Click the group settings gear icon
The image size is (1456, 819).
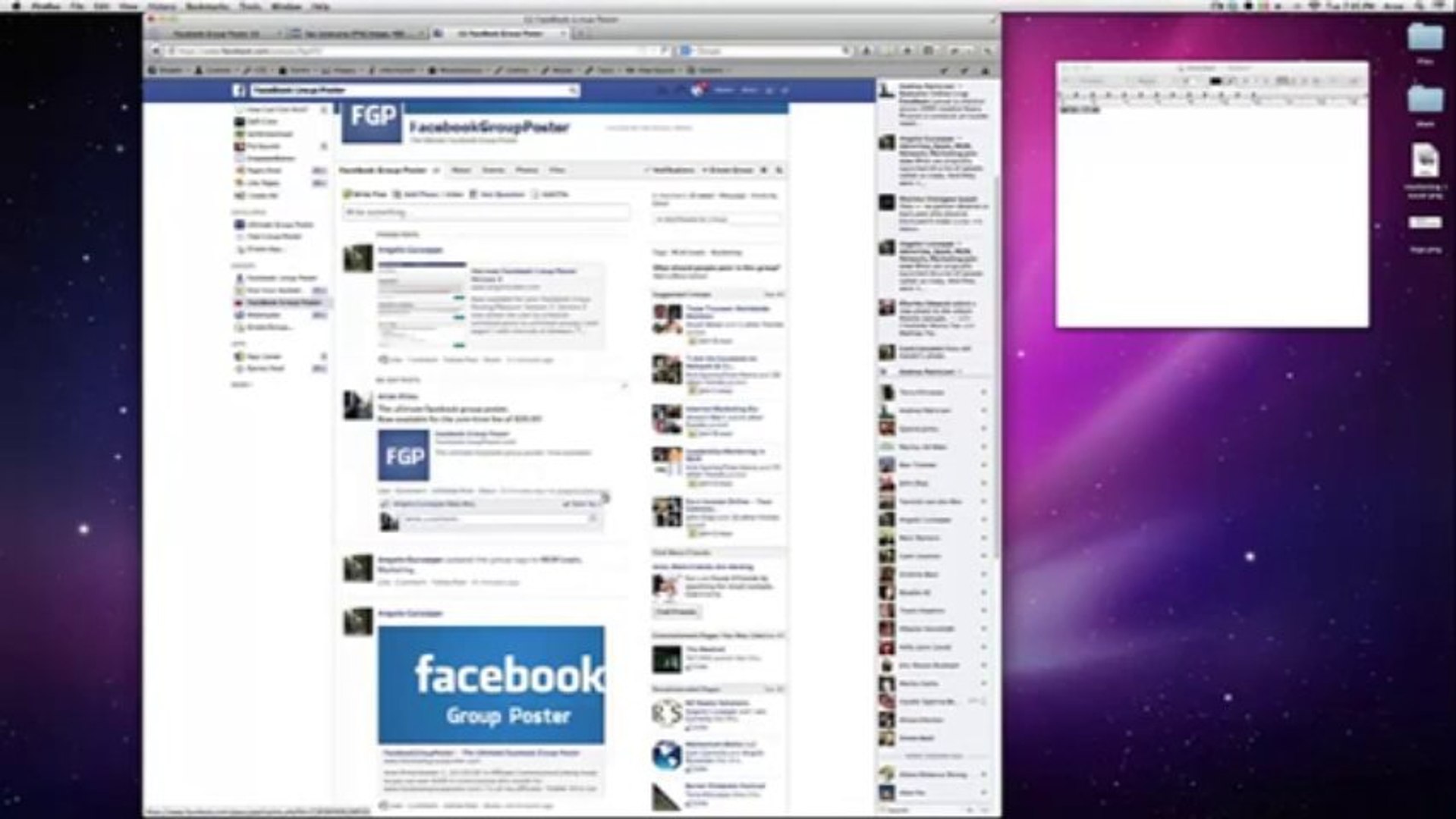(765, 170)
